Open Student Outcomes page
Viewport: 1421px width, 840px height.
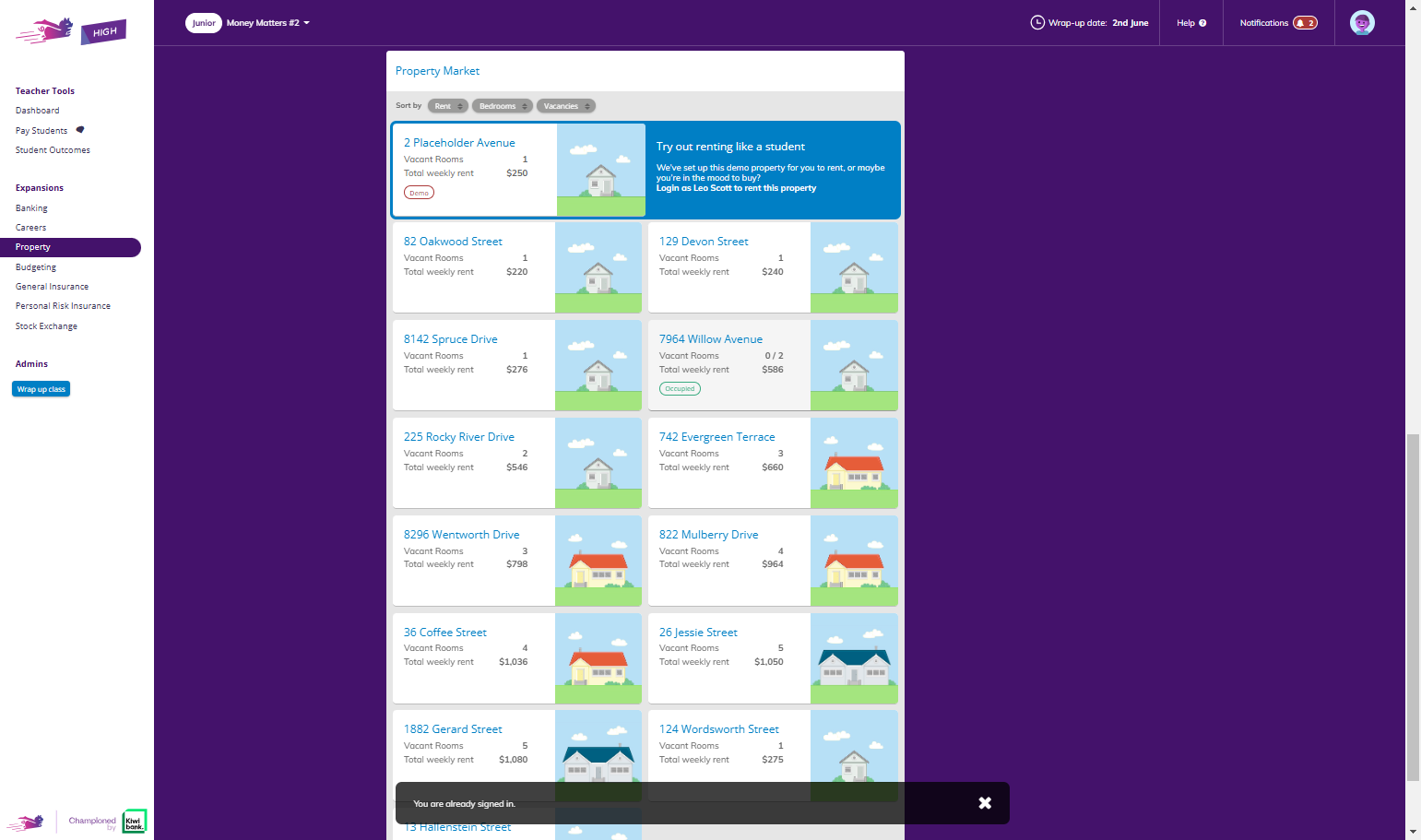pos(53,150)
